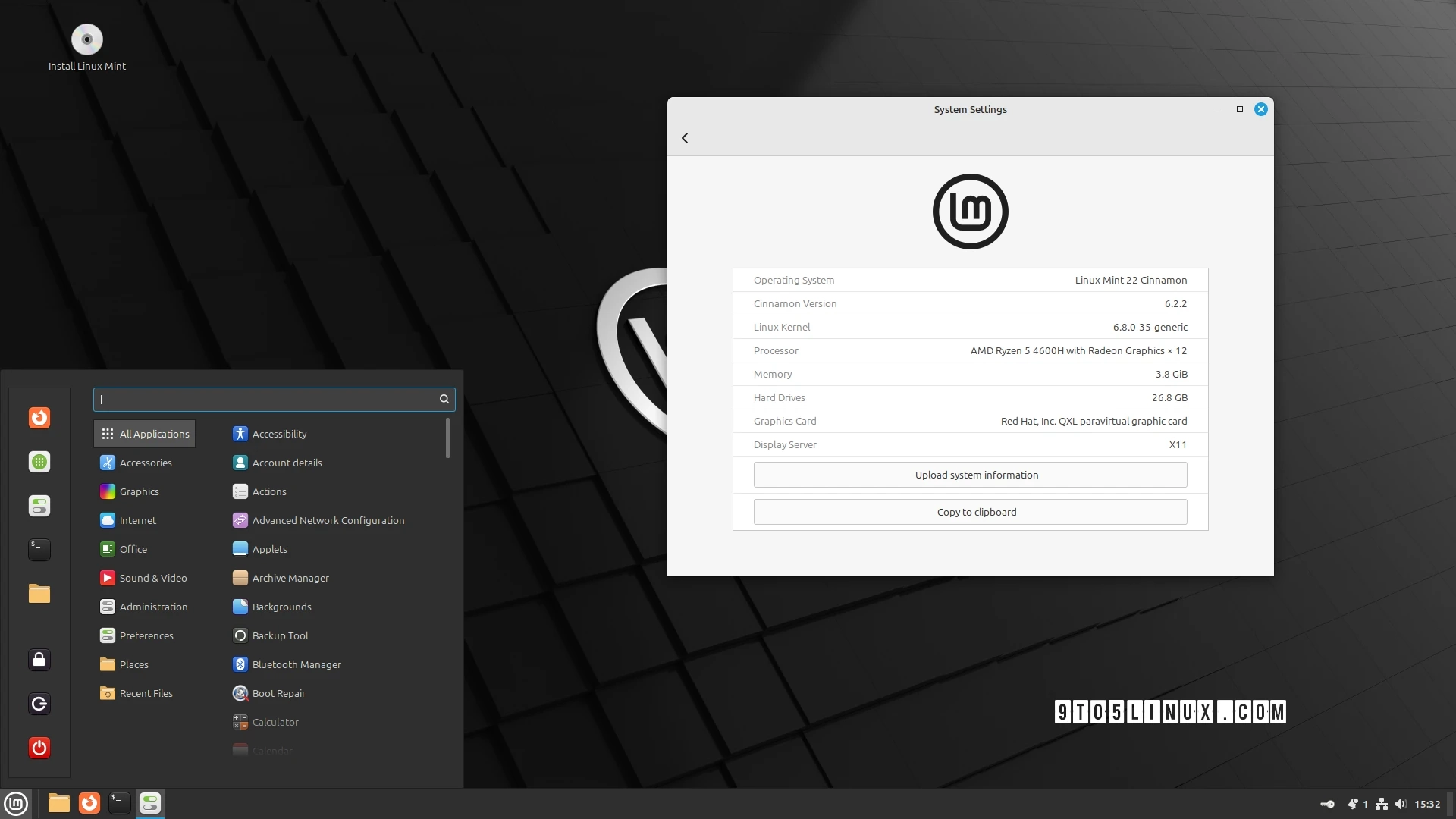Click the Linux Mint logo icon
The height and width of the screenshot is (819, 1456).
pos(15,802)
